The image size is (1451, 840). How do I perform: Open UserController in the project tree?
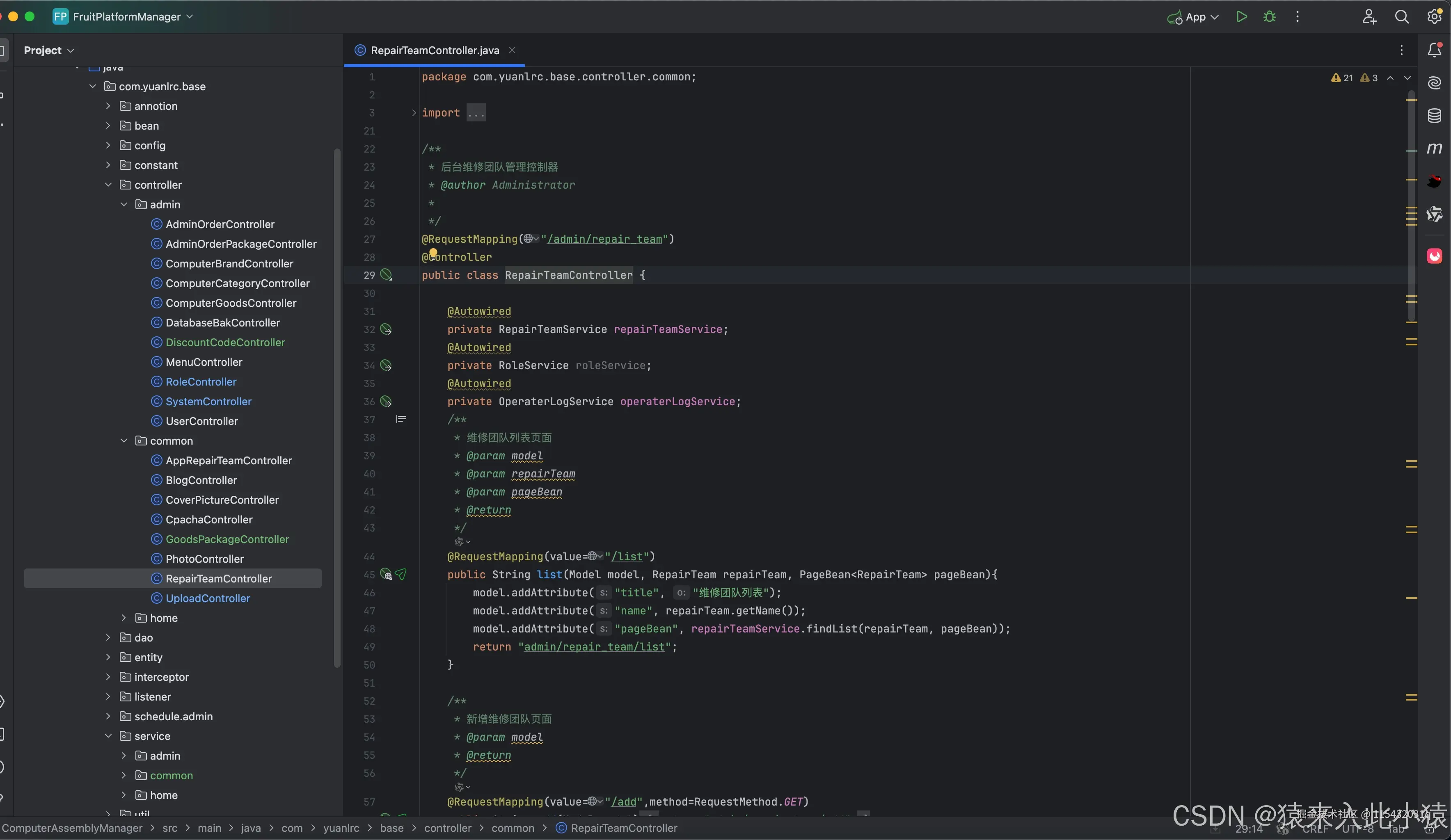[x=201, y=421]
